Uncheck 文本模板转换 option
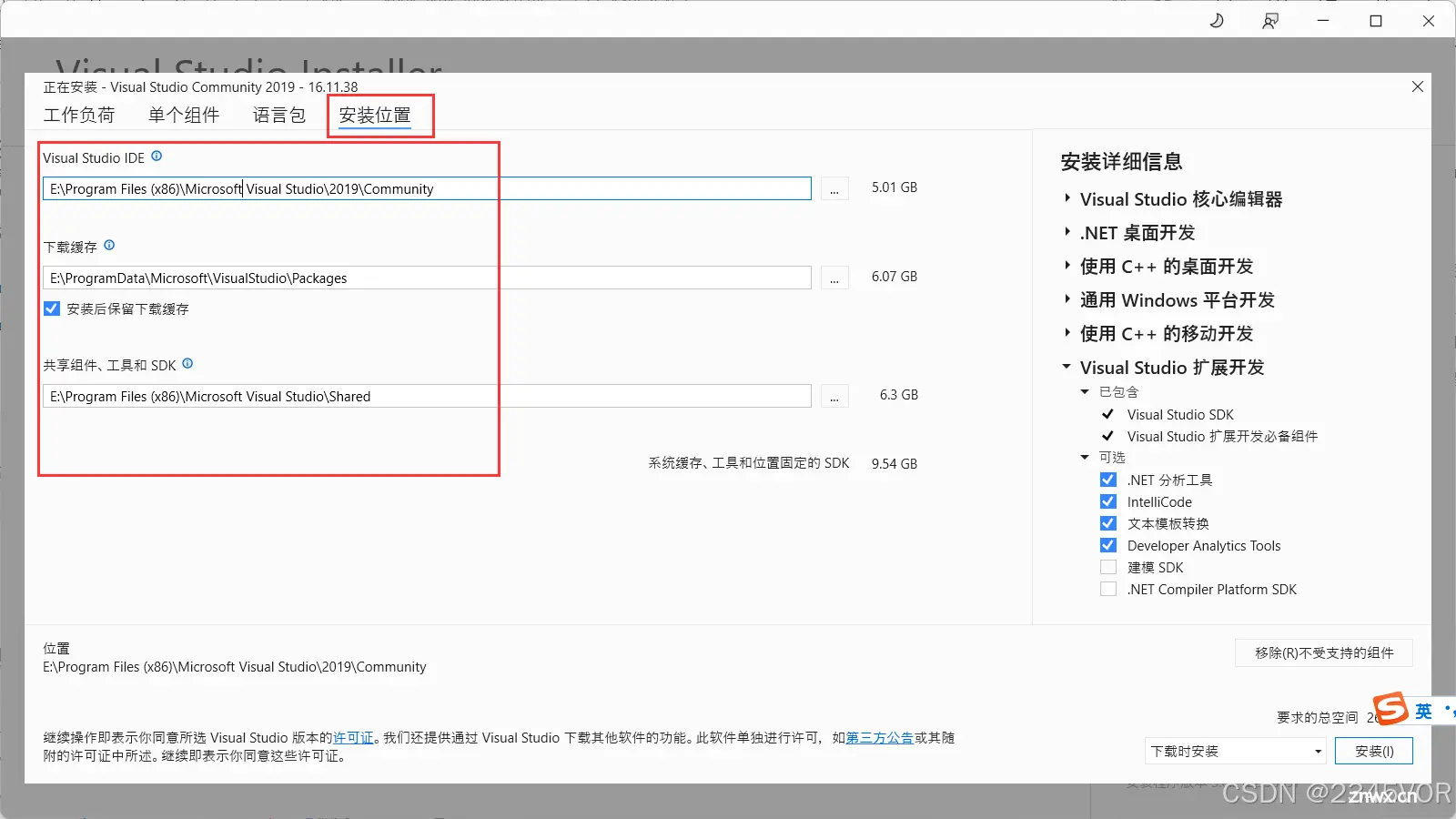1456x819 pixels. (1107, 523)
